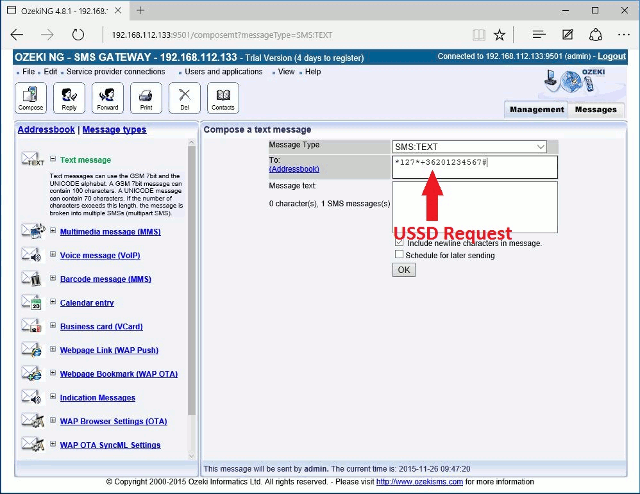Expand the Webpage Link (WAP Push) node

[53, 349]
